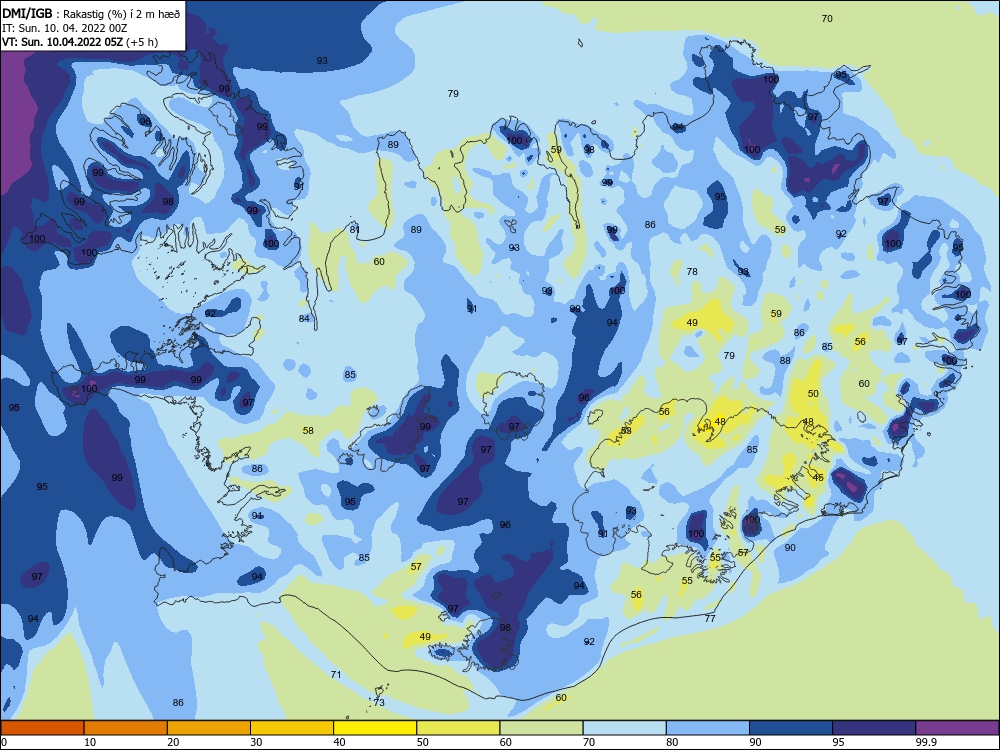1000x750 pixels.
Task: Click the '78' humidity value on the map
Action: point(692,271)
